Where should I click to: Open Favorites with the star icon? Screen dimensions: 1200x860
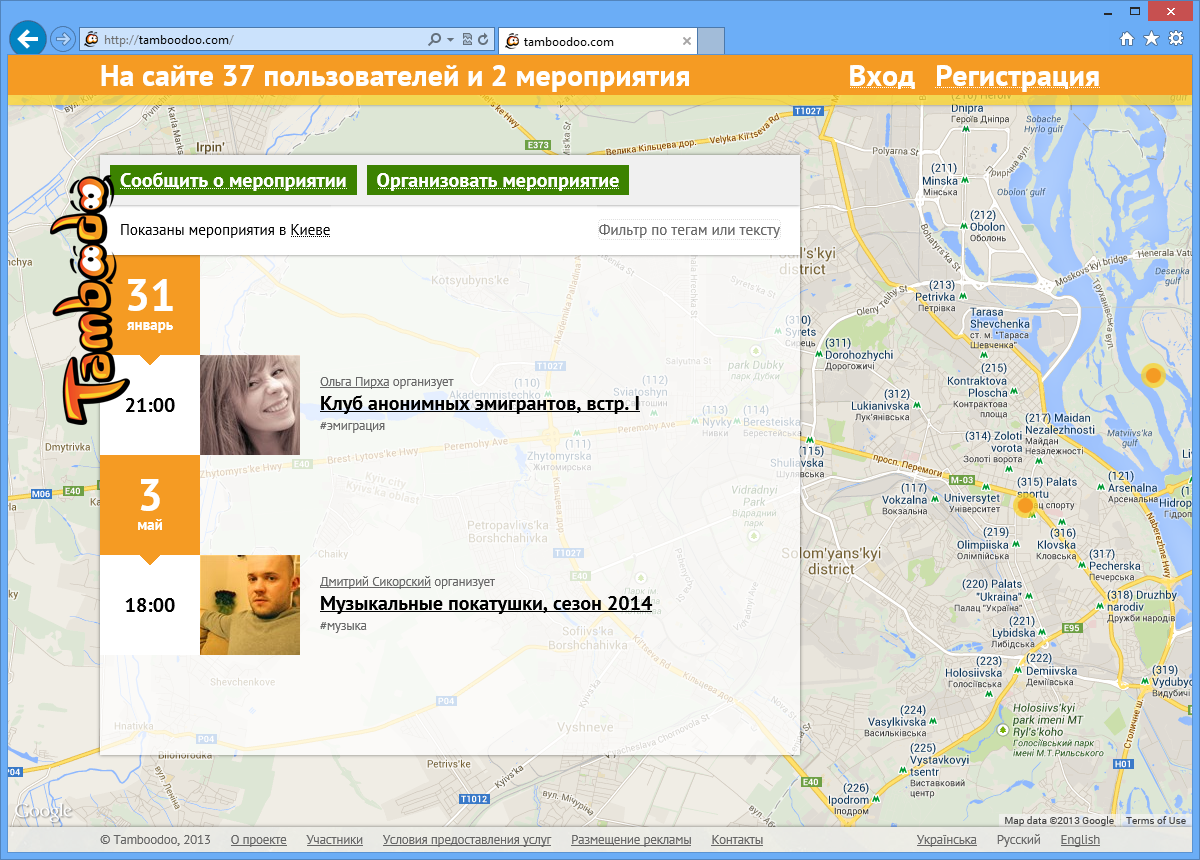point(1151,39)
